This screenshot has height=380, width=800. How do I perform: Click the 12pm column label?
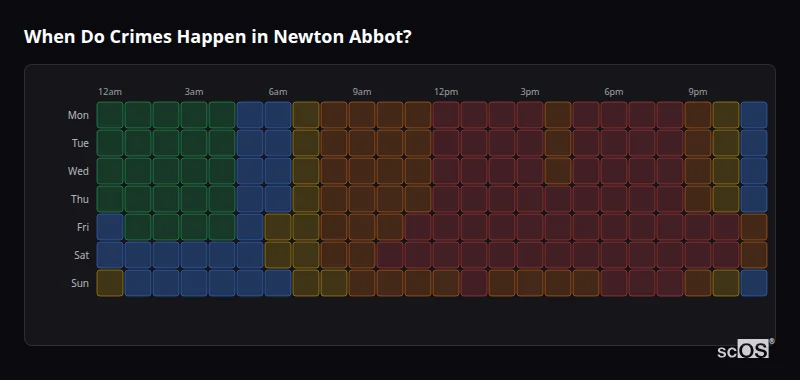point(446,92)
